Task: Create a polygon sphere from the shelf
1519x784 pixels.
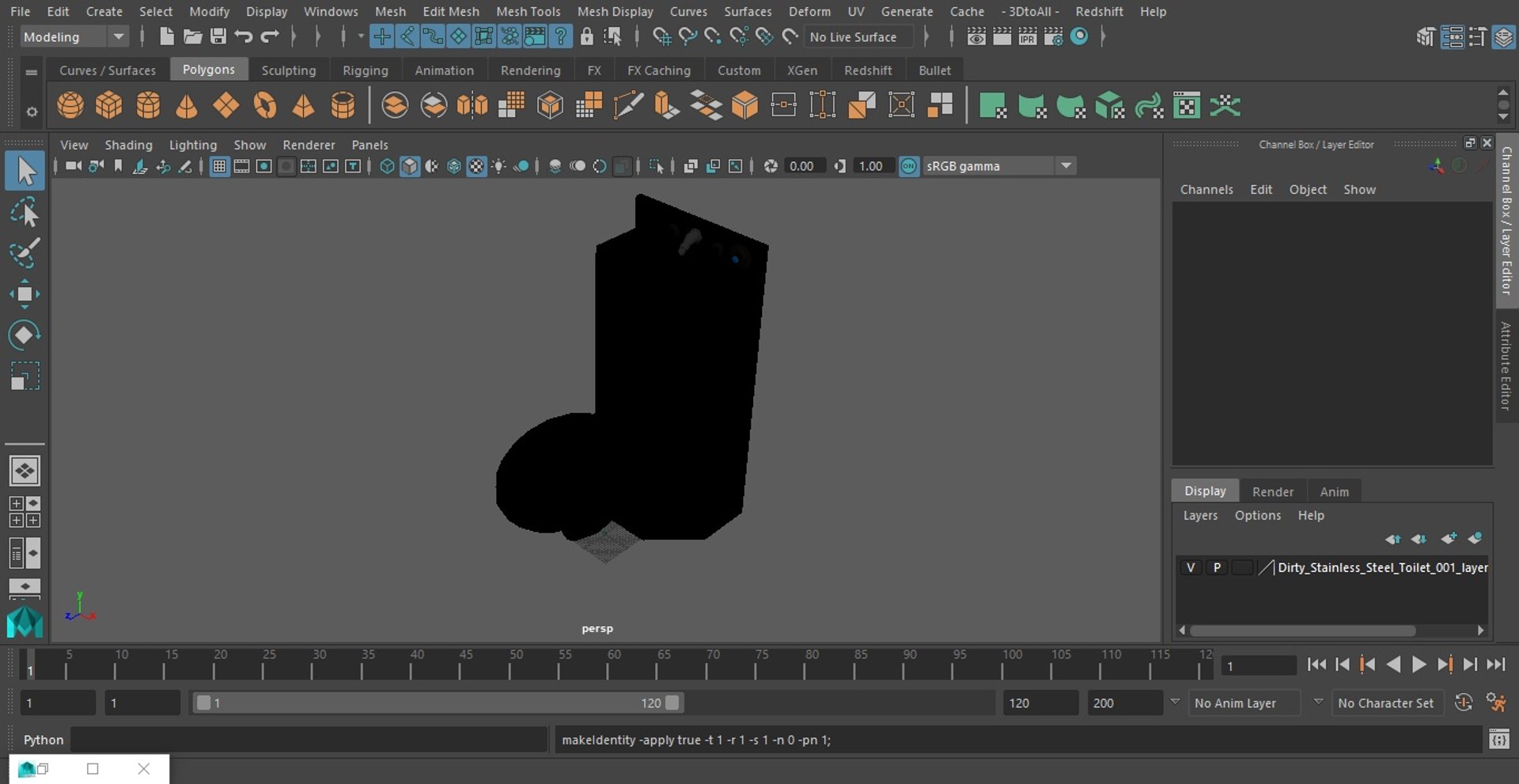Action: tap(70, 105)
